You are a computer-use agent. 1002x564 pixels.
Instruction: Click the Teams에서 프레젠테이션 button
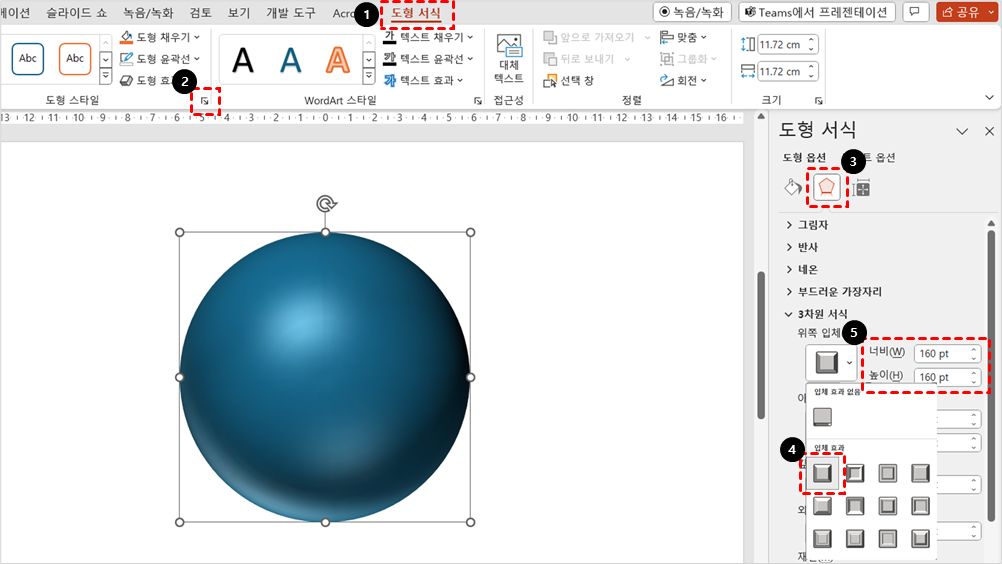click(818, 12)
